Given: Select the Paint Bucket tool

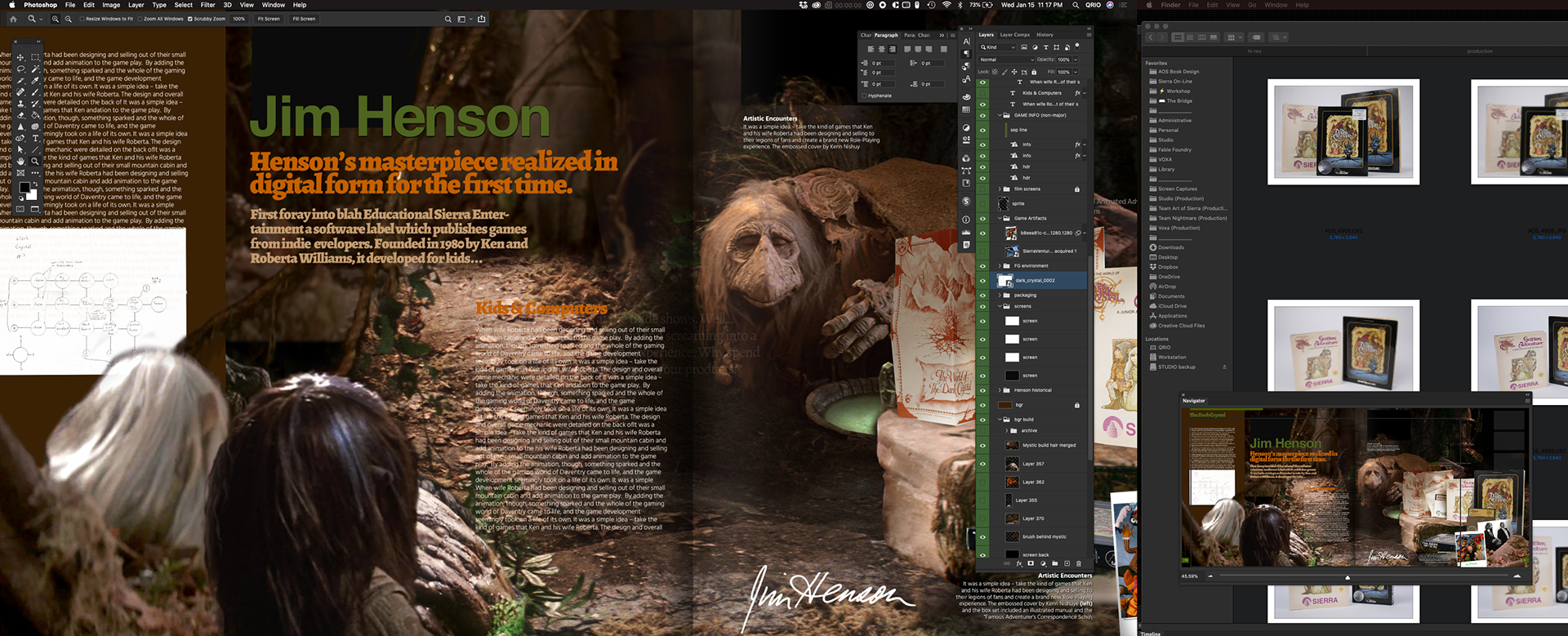Looking at the screenshot, I should pos(35,115).
